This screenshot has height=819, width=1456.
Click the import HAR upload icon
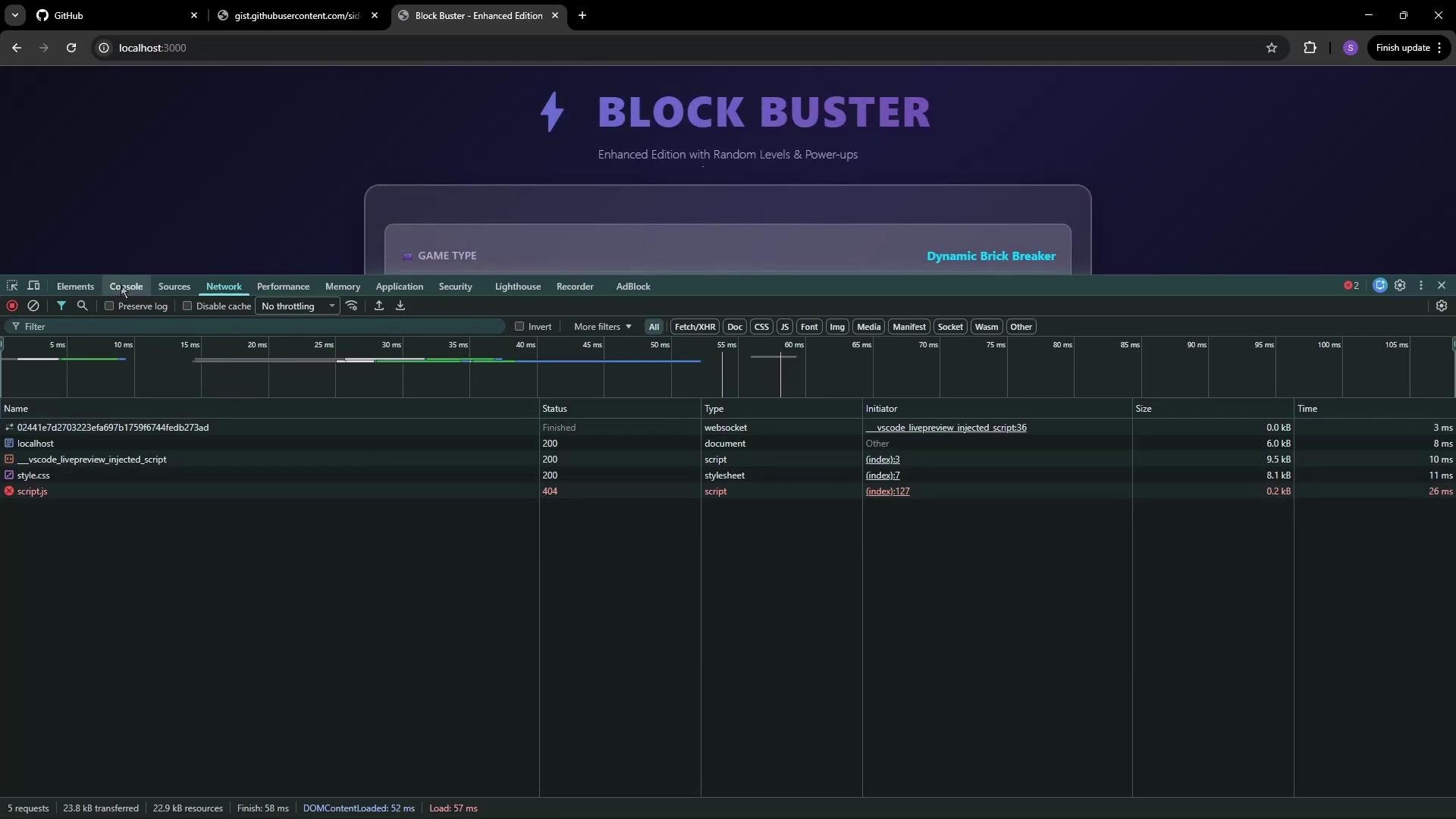pos(379,306)
